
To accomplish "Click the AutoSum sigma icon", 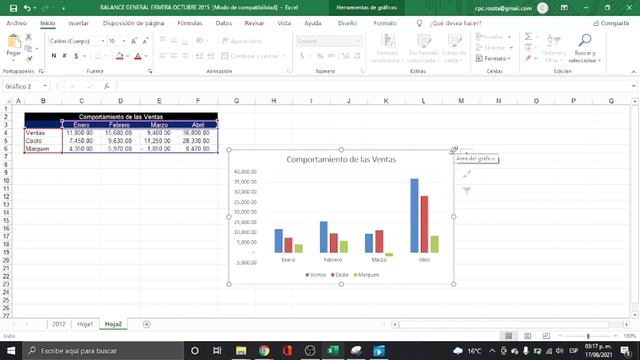I will (x=528, y=37).
